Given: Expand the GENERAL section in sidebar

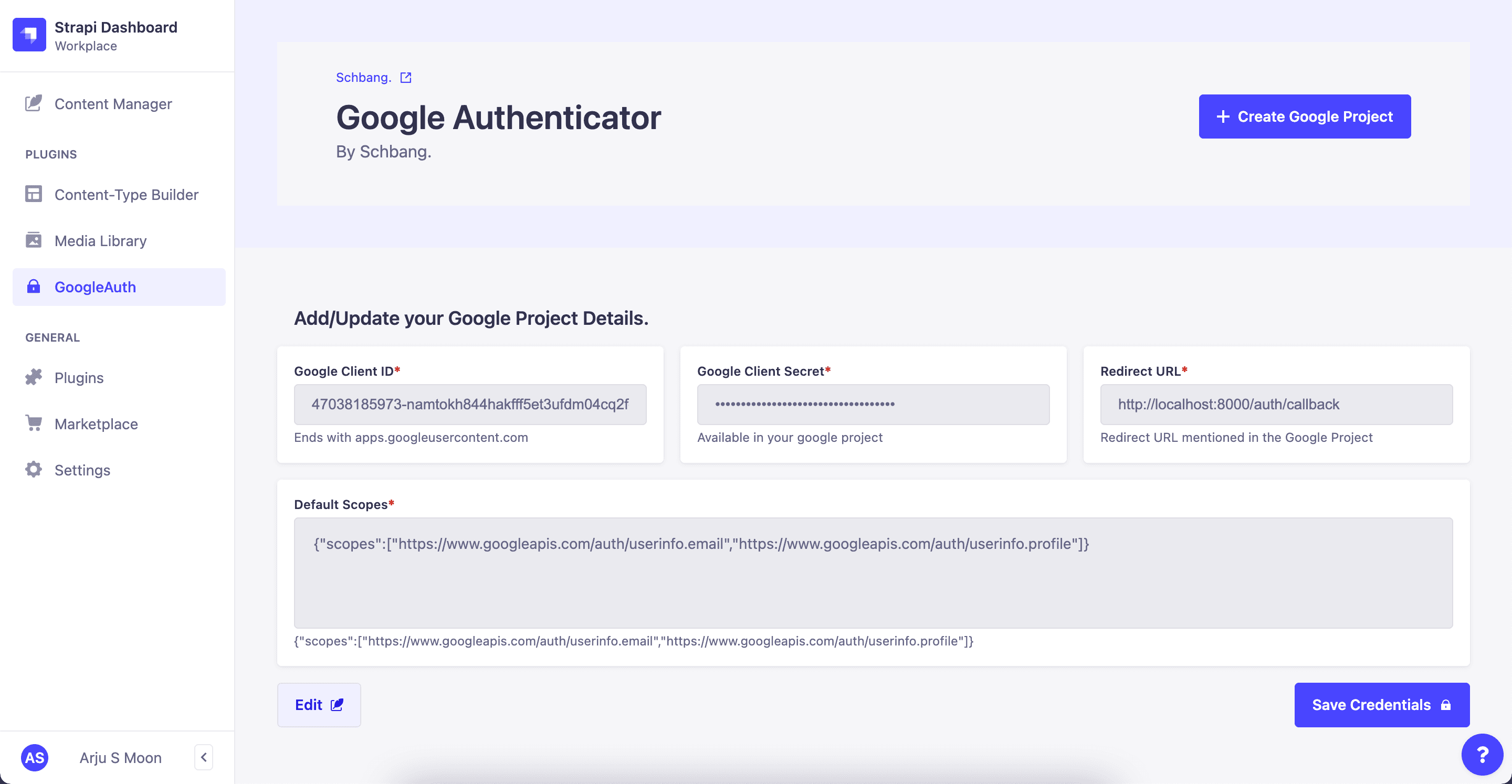Looking at the screenshot, I should [52, 337].
